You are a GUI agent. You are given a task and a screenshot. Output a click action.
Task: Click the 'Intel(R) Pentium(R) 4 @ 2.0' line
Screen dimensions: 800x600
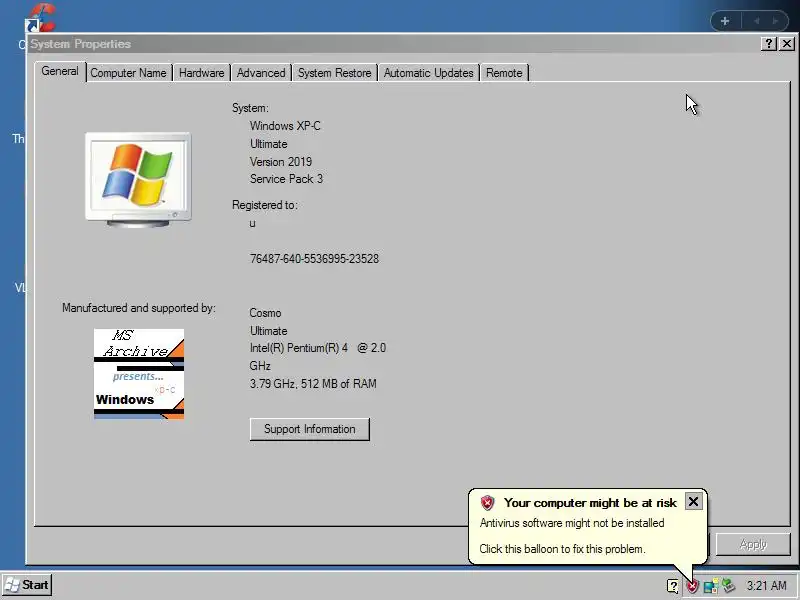pyautogui.click(x=318, y=348)
